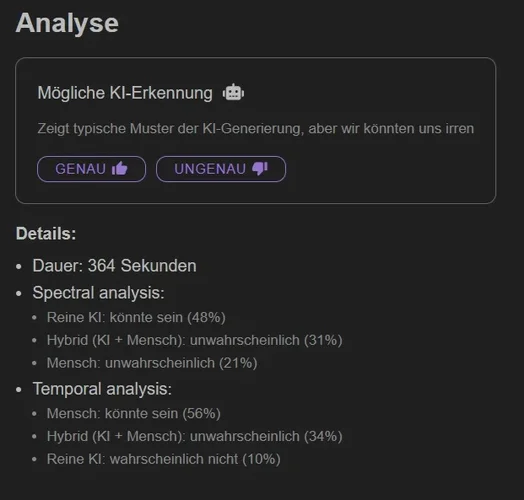Viewport: 524px width, 500px height.
Task: Click the thumbs-down icon in UNGENAU
Action: tap(260, 168)
